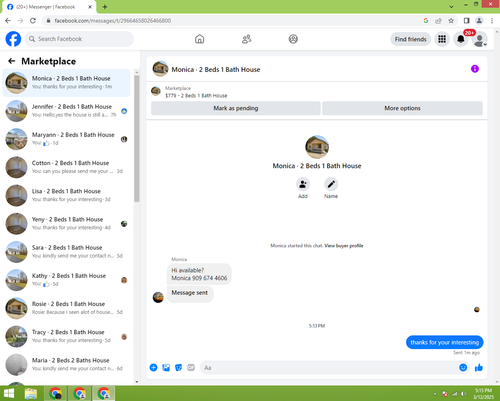Open Rosie conversation in the list
The width and height of the screenshot is (500, 401).
pos(66,308)
